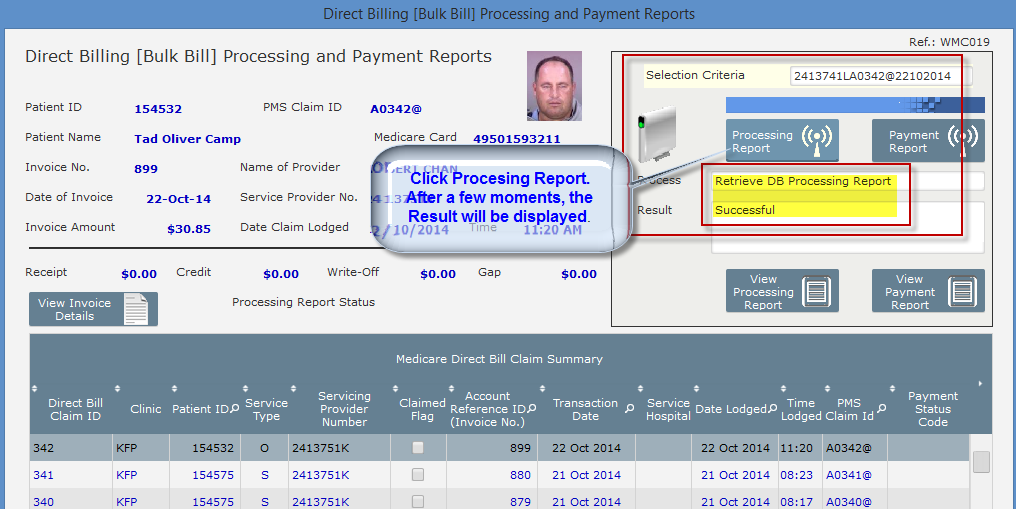The image size is (1016, 509).
Task: Toggle Claimed Flag checkbox for claim 341
Action: [x=418, y=475]
